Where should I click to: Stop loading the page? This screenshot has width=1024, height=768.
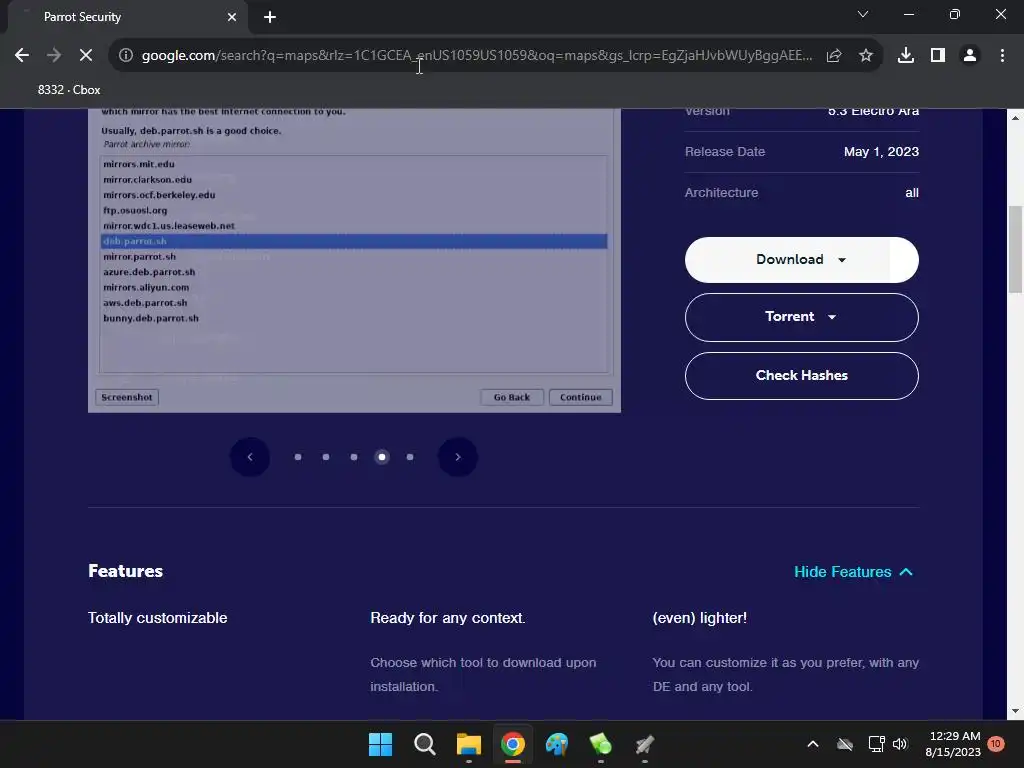pyautogui.click(x=86, y=56)
